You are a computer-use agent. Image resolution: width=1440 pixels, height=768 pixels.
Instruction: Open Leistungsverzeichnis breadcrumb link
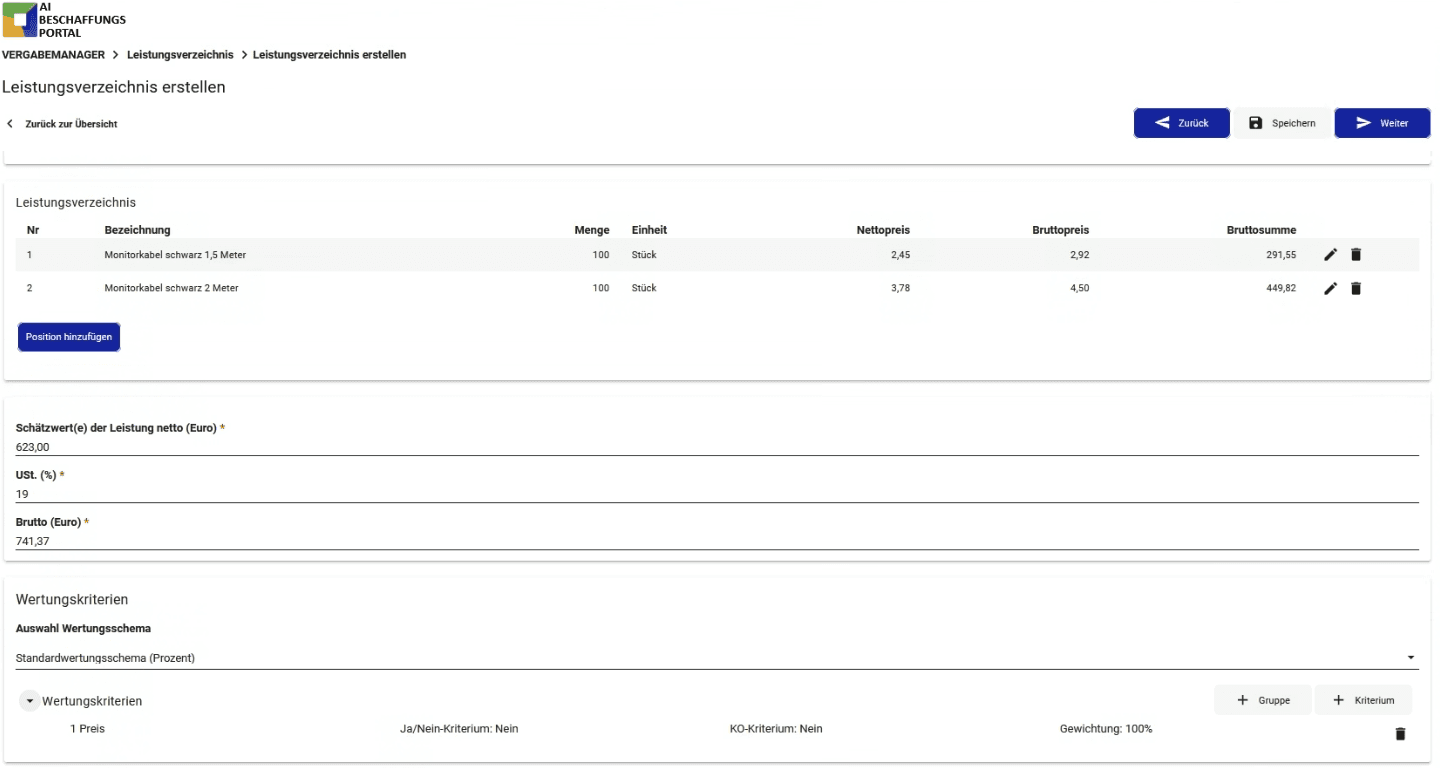click(x=180, y=55)
